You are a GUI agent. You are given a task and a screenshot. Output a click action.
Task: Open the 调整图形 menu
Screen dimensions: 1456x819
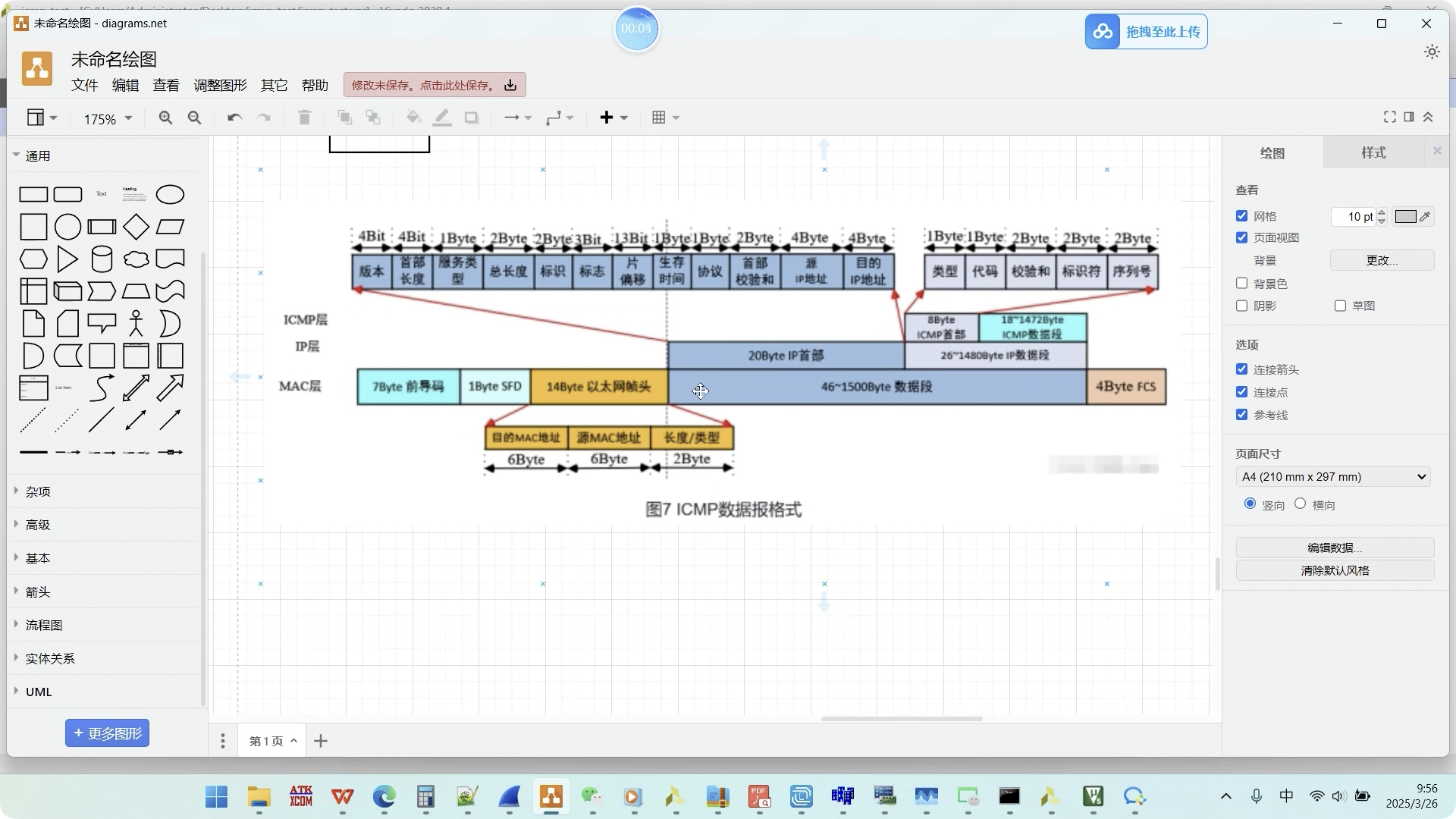[220, 85]
